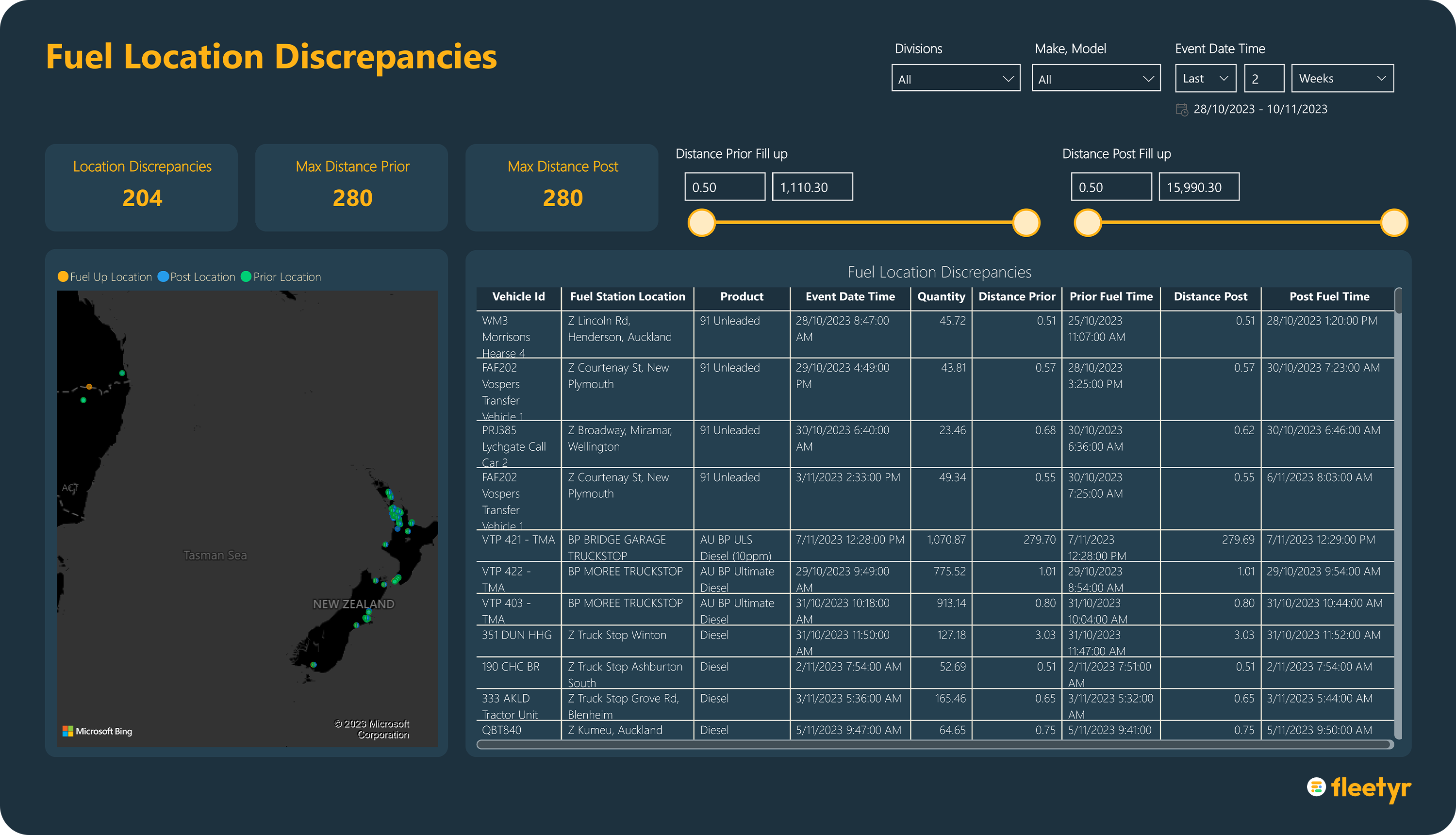Open the Divisions dropdown
The width and height of the screenshot is (1456, 835).
pyautogui.click(x=955, y=79)
